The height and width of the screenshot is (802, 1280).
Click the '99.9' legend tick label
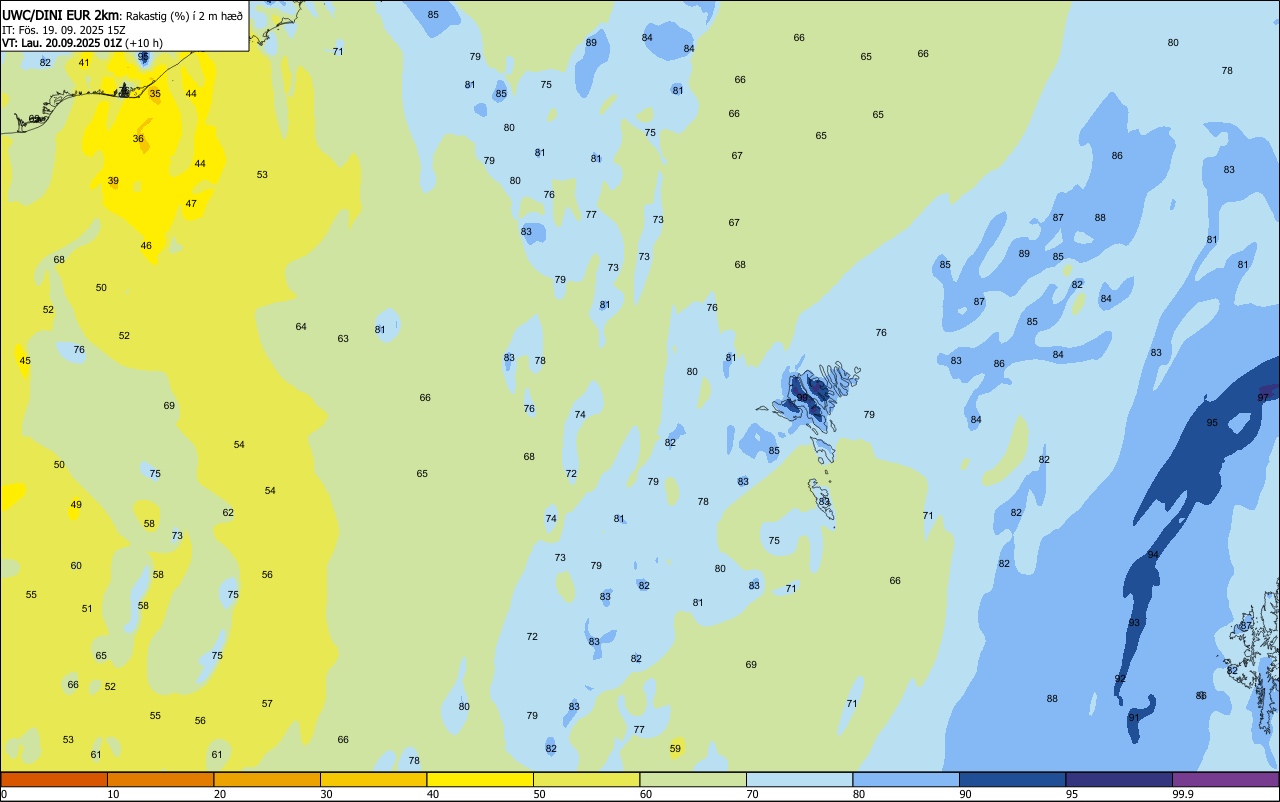[1182, 794]
